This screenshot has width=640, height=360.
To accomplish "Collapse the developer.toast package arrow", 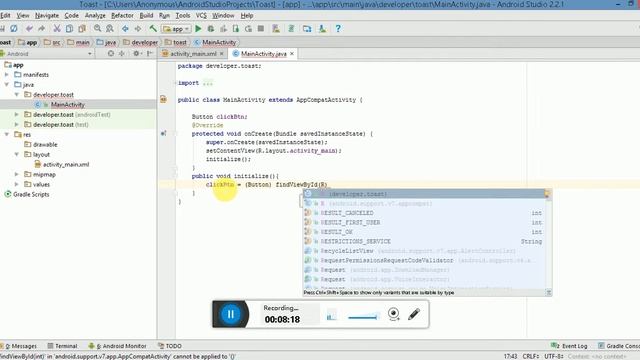I will (17, 94).
